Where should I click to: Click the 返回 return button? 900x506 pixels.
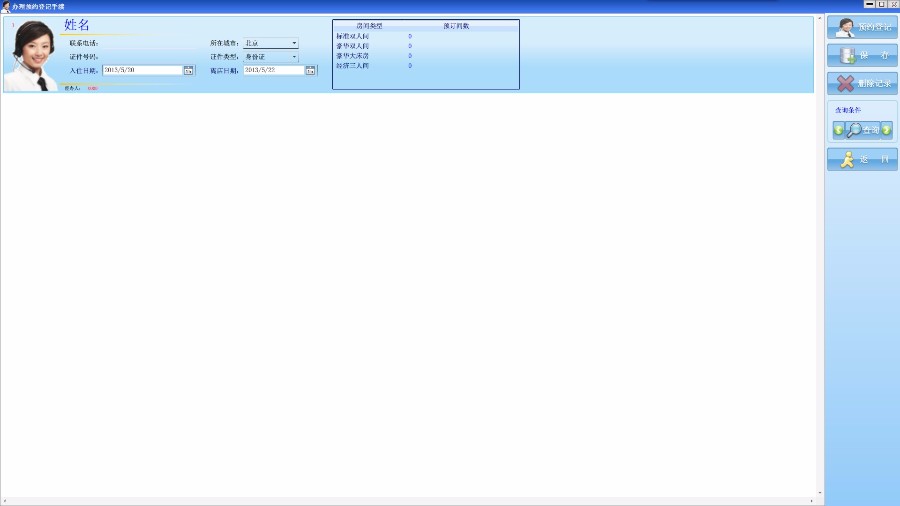tap(862, 159)
